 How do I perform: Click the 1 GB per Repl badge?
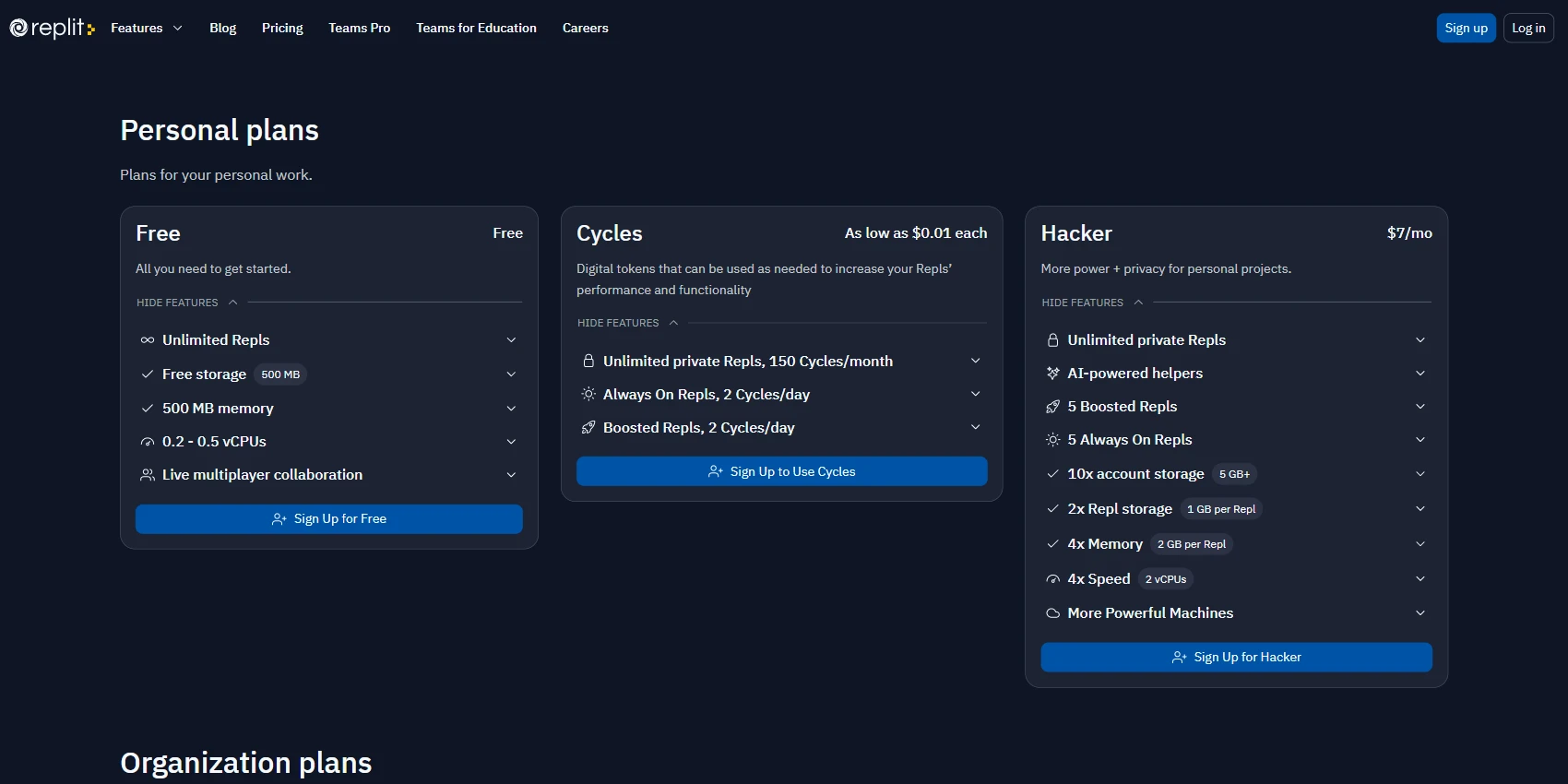tap(1221, 509)
